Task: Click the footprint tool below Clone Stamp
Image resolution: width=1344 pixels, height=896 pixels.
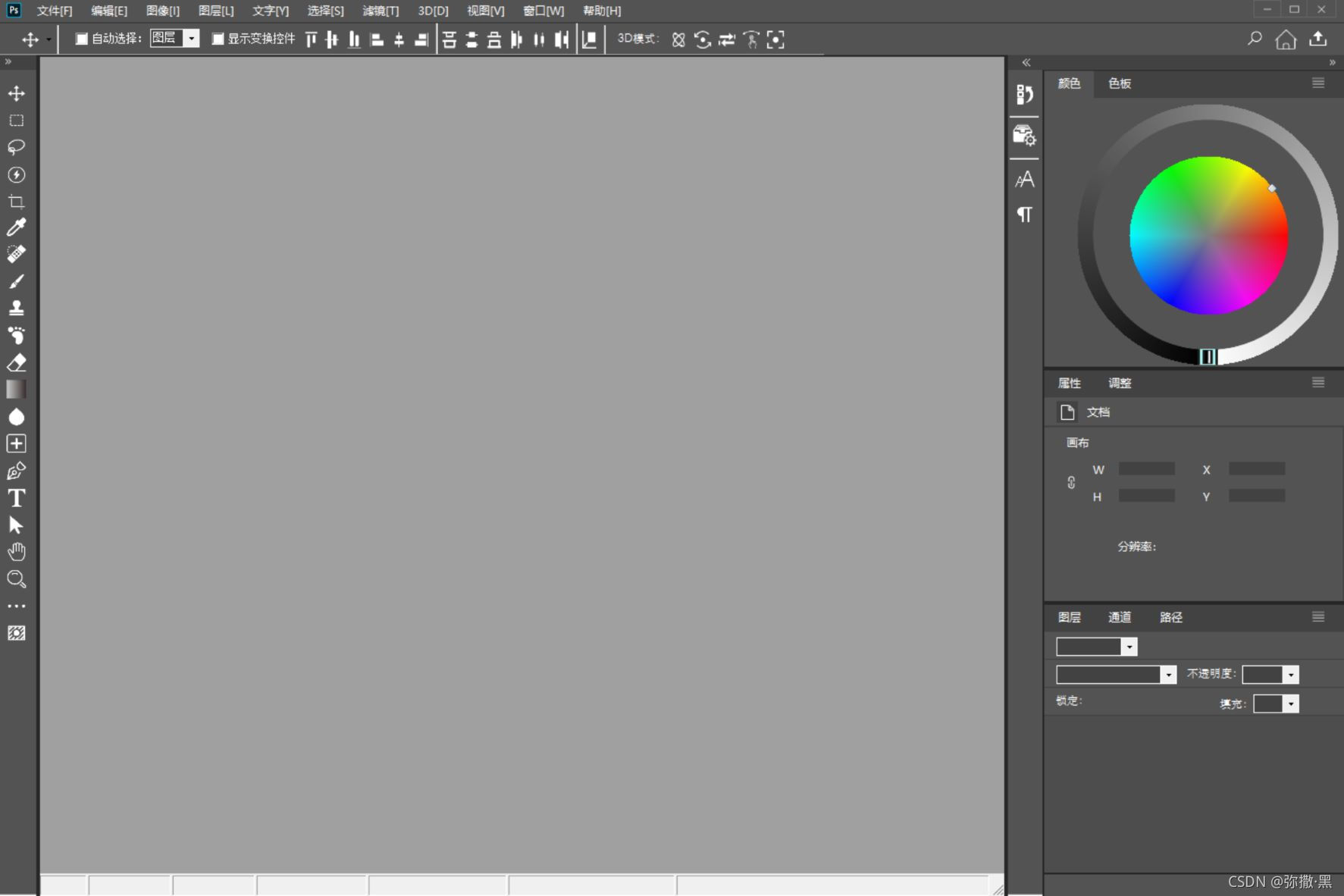Action: 16,335
